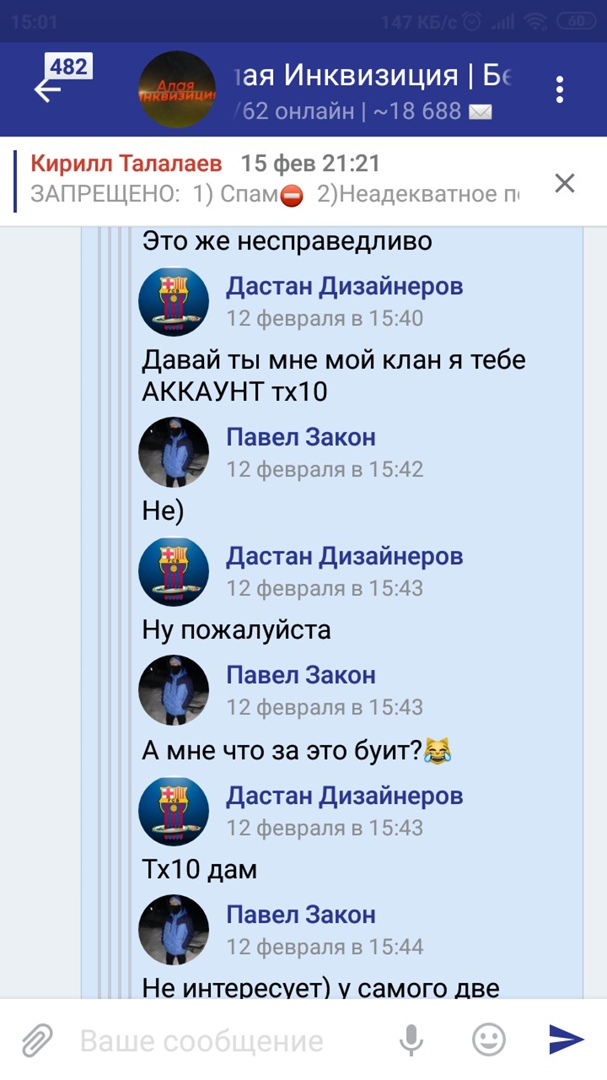The image size is (607, 1080).
Task: Open Павел Закон avatar at 15:44
Action: click(174, 930)
